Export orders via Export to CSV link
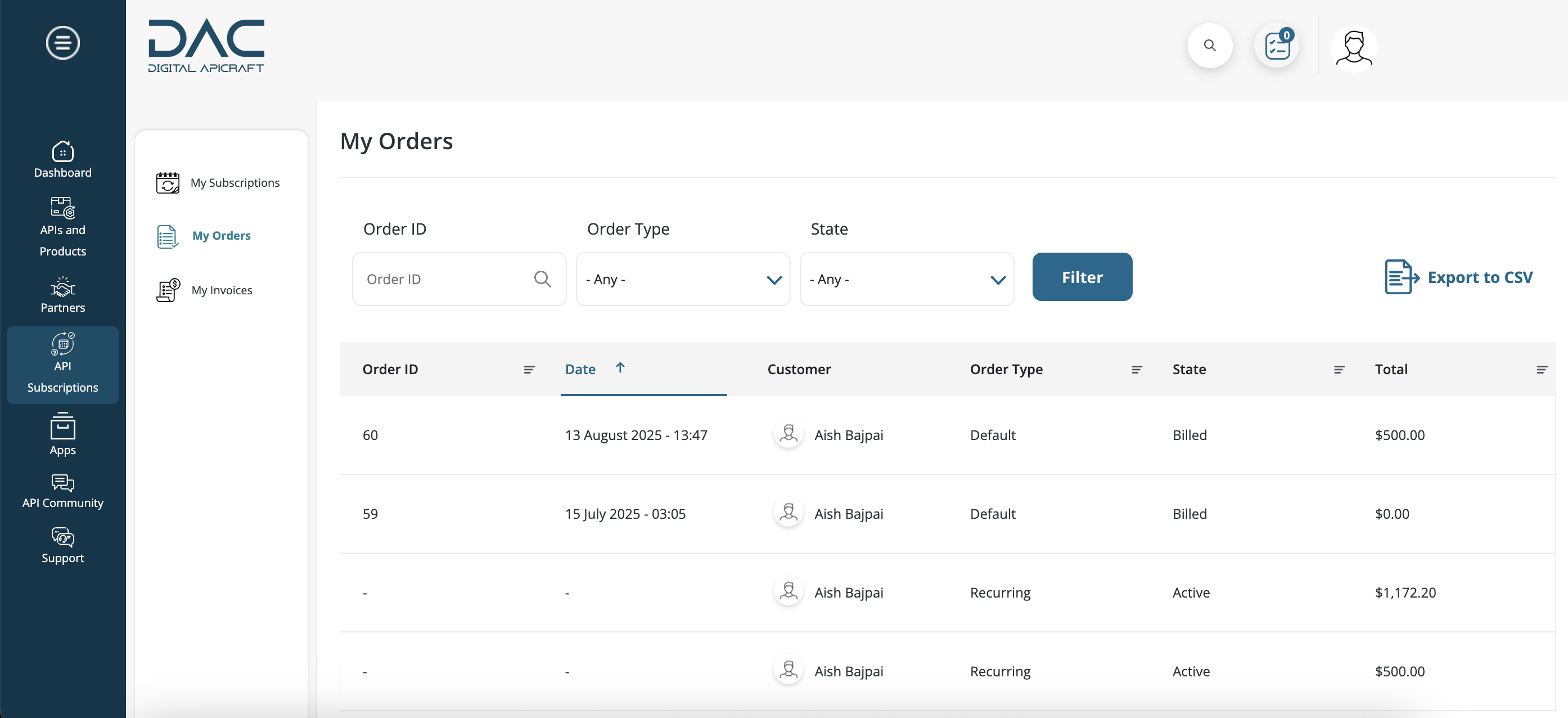The height and width of the screenshot is (718, 1568). (x=1480, y=278)
